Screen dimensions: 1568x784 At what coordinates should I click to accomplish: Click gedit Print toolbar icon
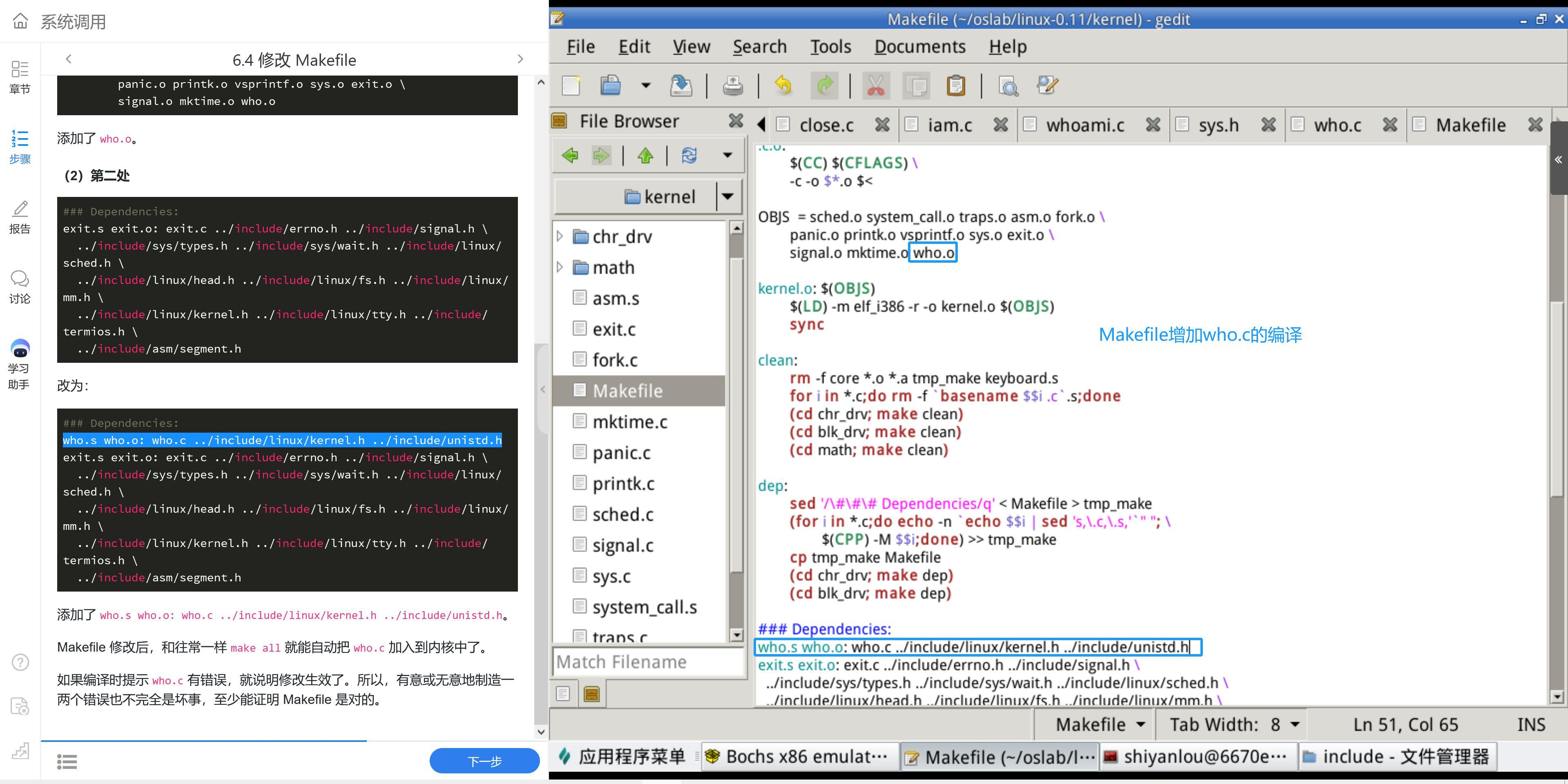732,85
